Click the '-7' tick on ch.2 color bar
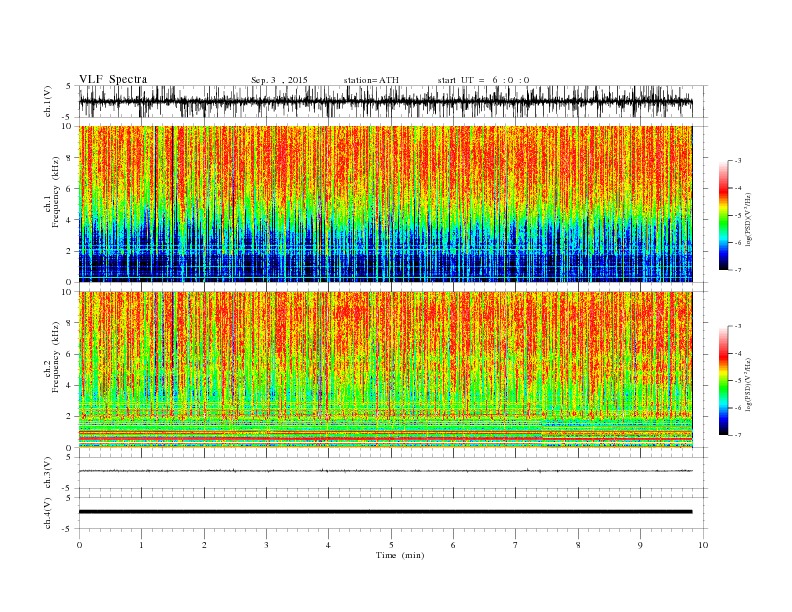Image resolution: width=792 pixels, height=612 pixels. pyautogui.click(x=738, y=435)
